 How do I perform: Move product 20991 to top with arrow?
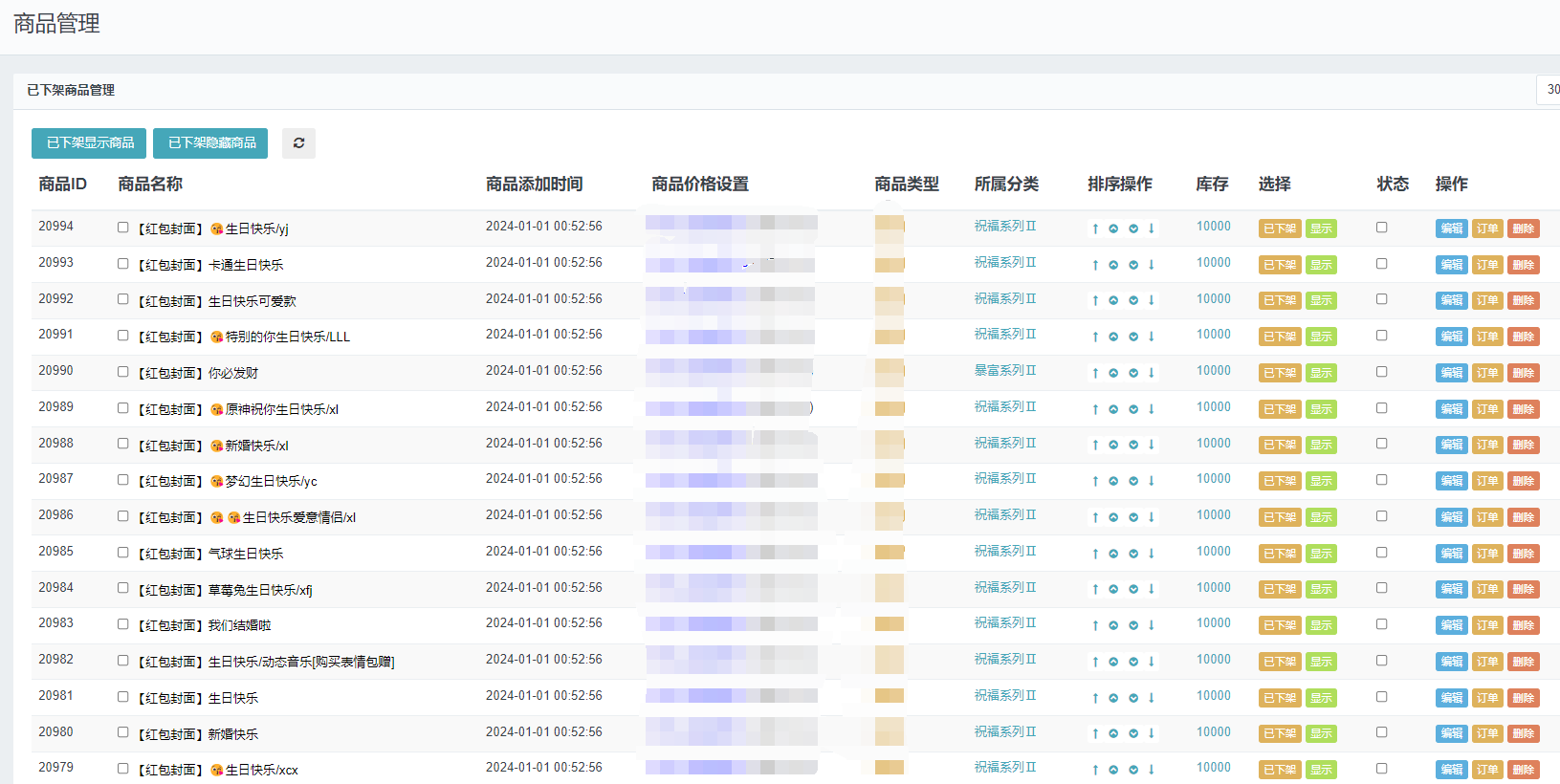[1095, 337]
